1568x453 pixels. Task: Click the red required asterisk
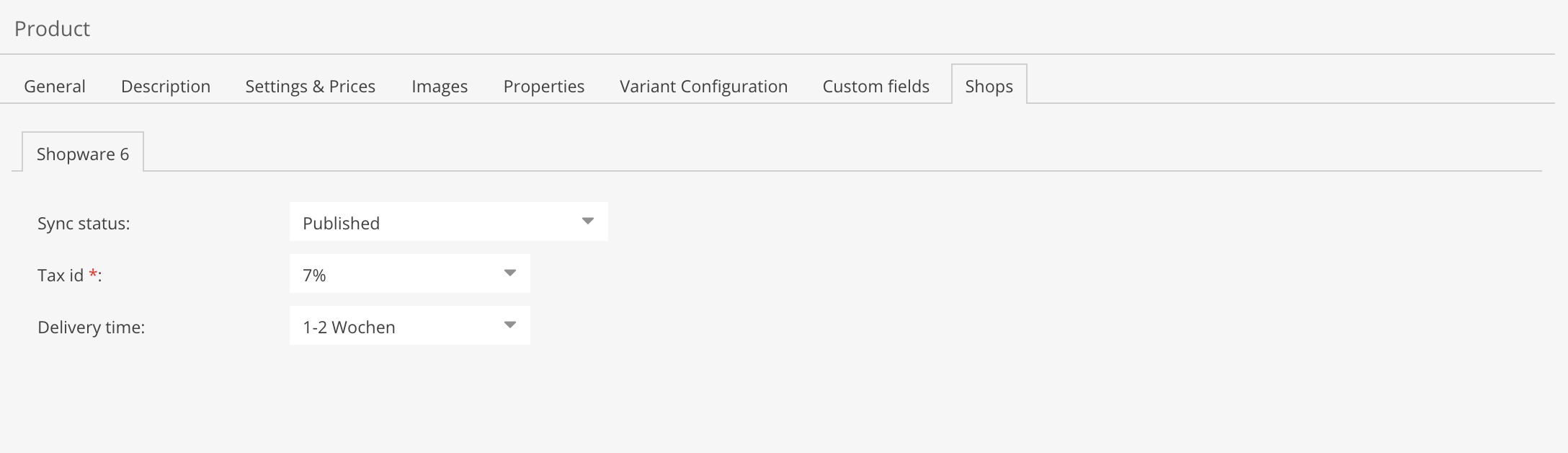click(x=93, y=274)
